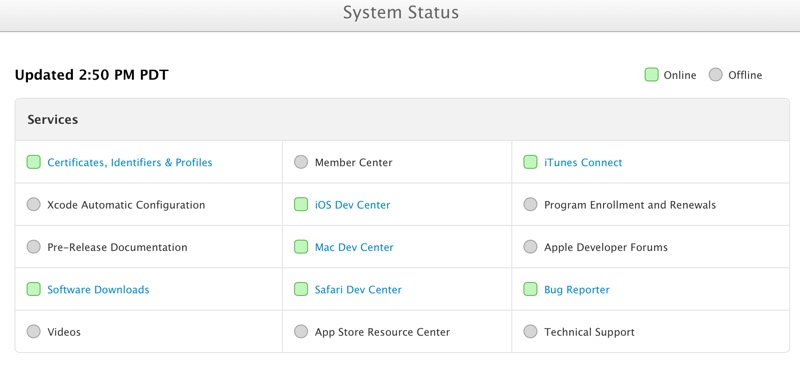The image size is (800, 372).
Task: Click the Videos service text
Action: point(64,332)
